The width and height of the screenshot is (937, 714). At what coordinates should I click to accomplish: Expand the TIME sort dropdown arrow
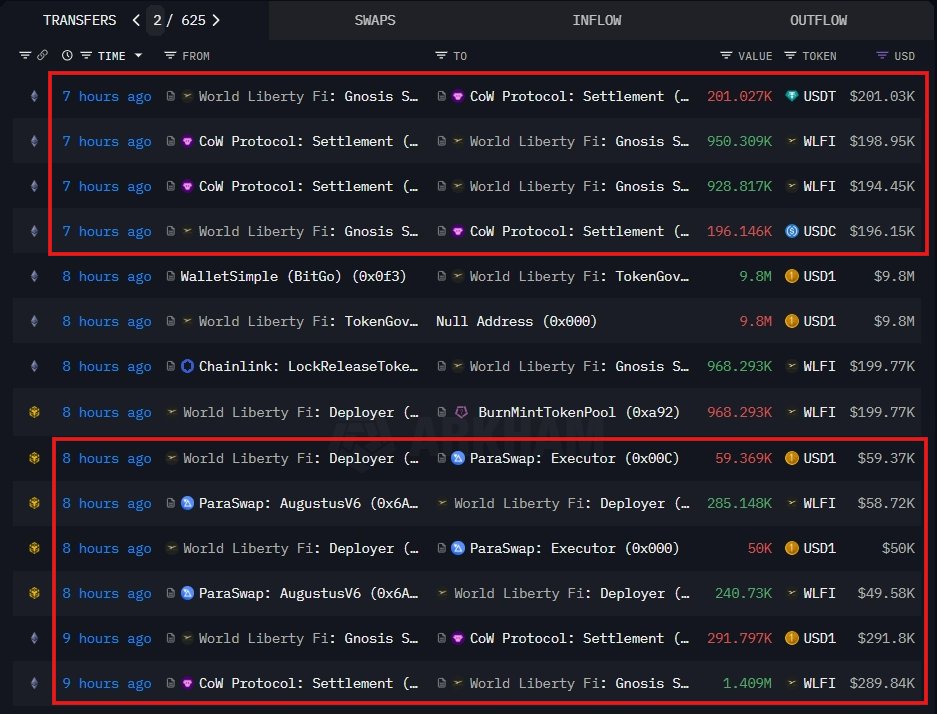(x=139, y=56)
